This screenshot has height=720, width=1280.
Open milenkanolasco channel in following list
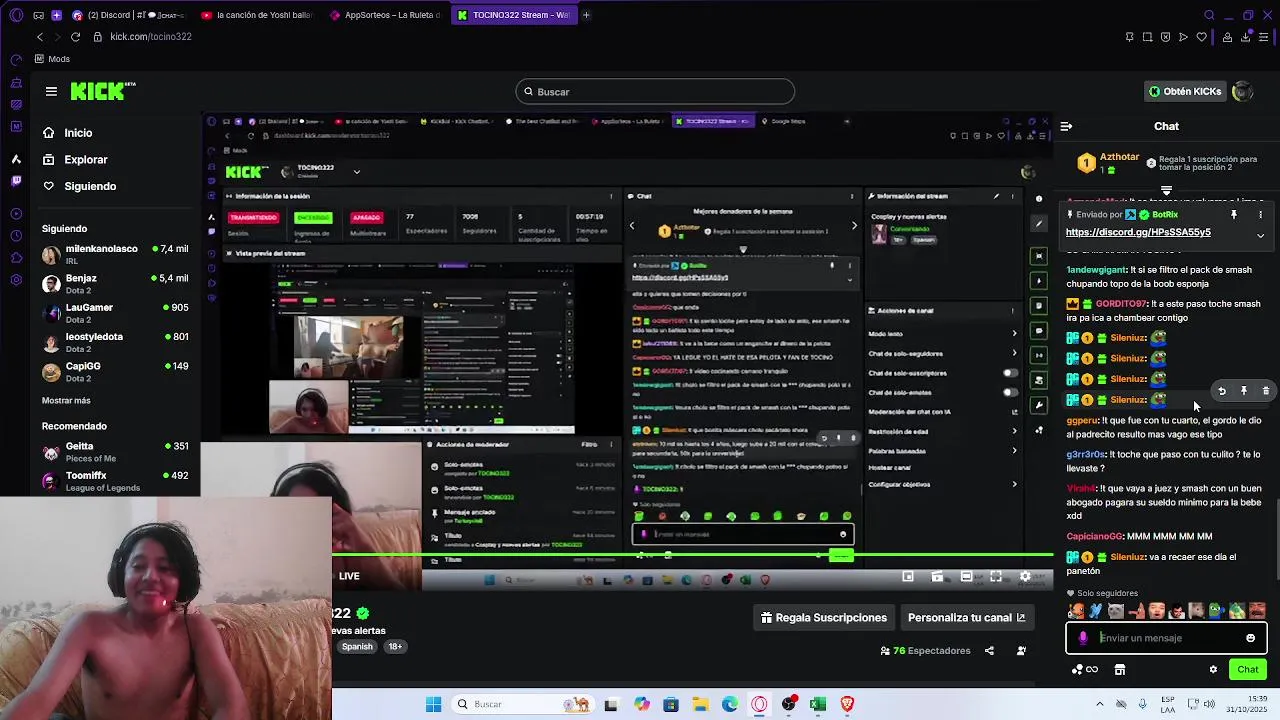click(x=115, y=254)
